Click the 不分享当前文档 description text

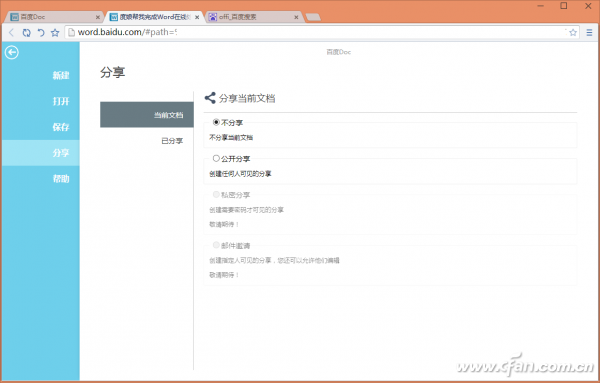(x=231, y=137)
